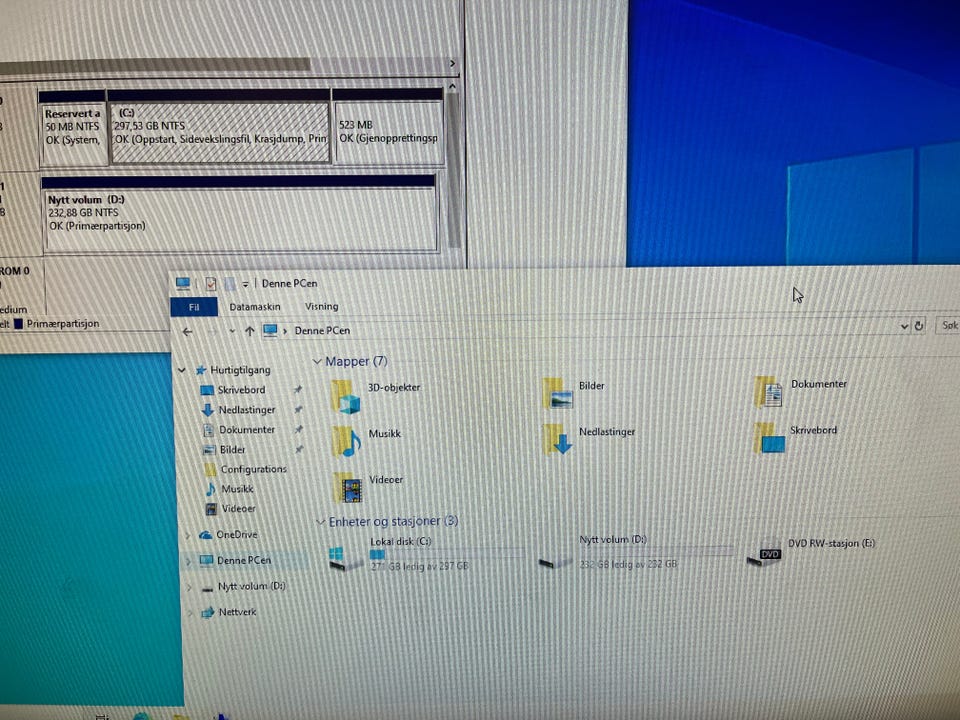Screen dimensions: 960x720
Task: Open the Visning ribbon tab
Action: [321, 306]
